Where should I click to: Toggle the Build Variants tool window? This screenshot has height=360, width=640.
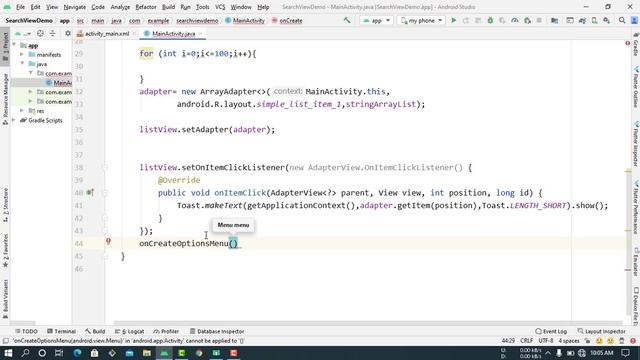click(5, 298)
